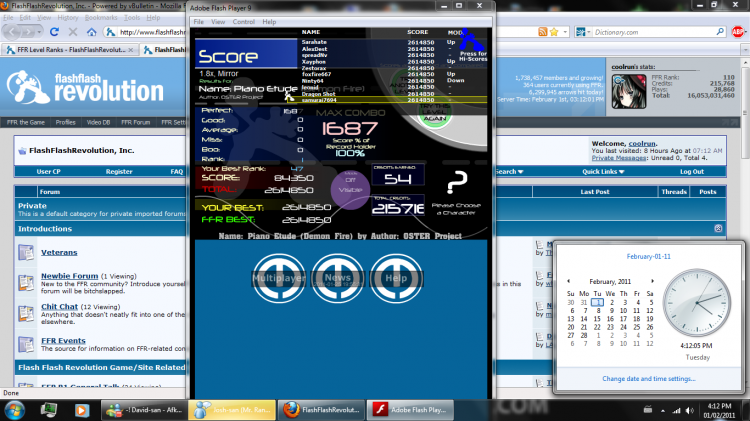750x421 pixels.
Task: Bookmark page with the star icon
Action: 554,32
